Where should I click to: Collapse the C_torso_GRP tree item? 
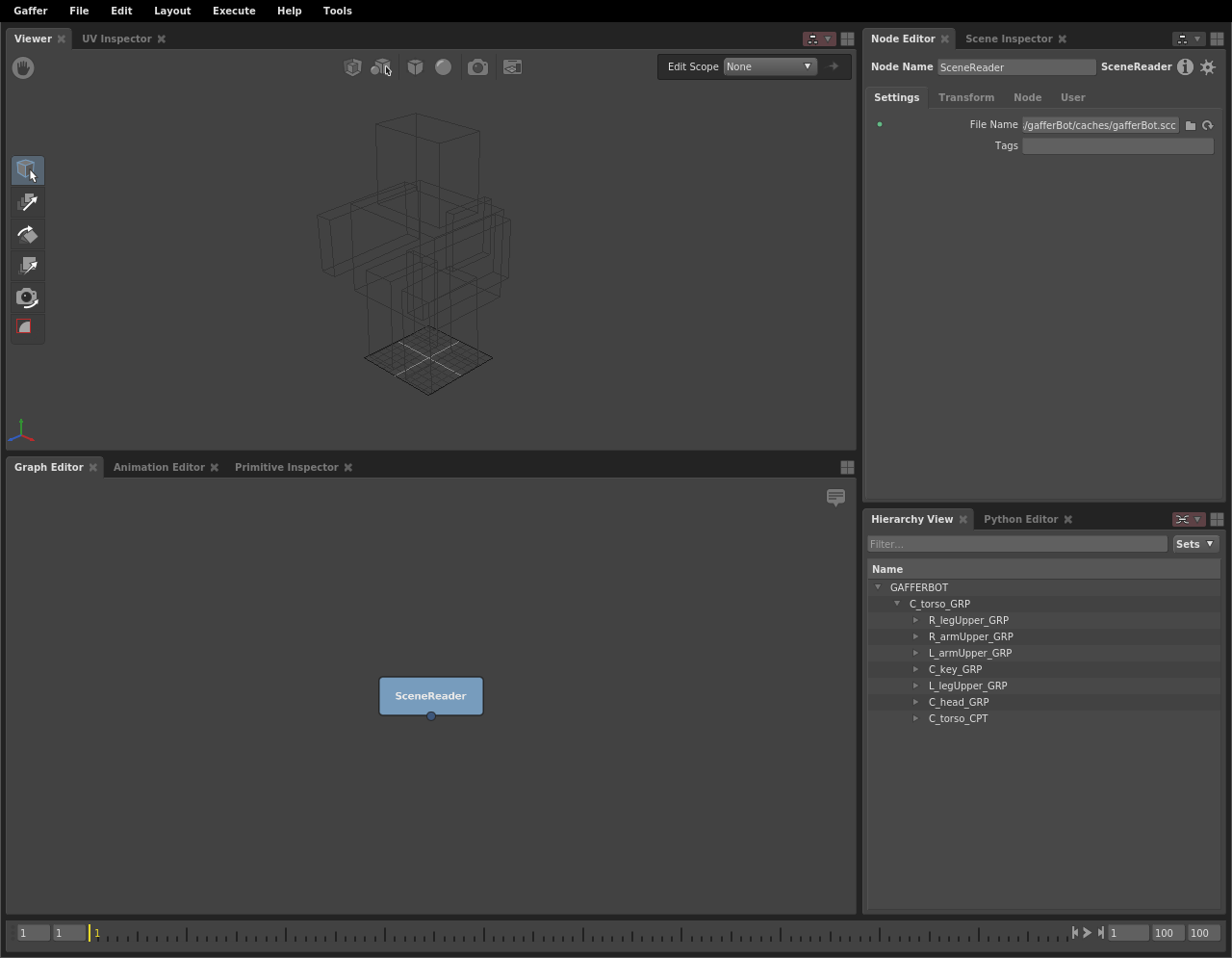(897, 604)
